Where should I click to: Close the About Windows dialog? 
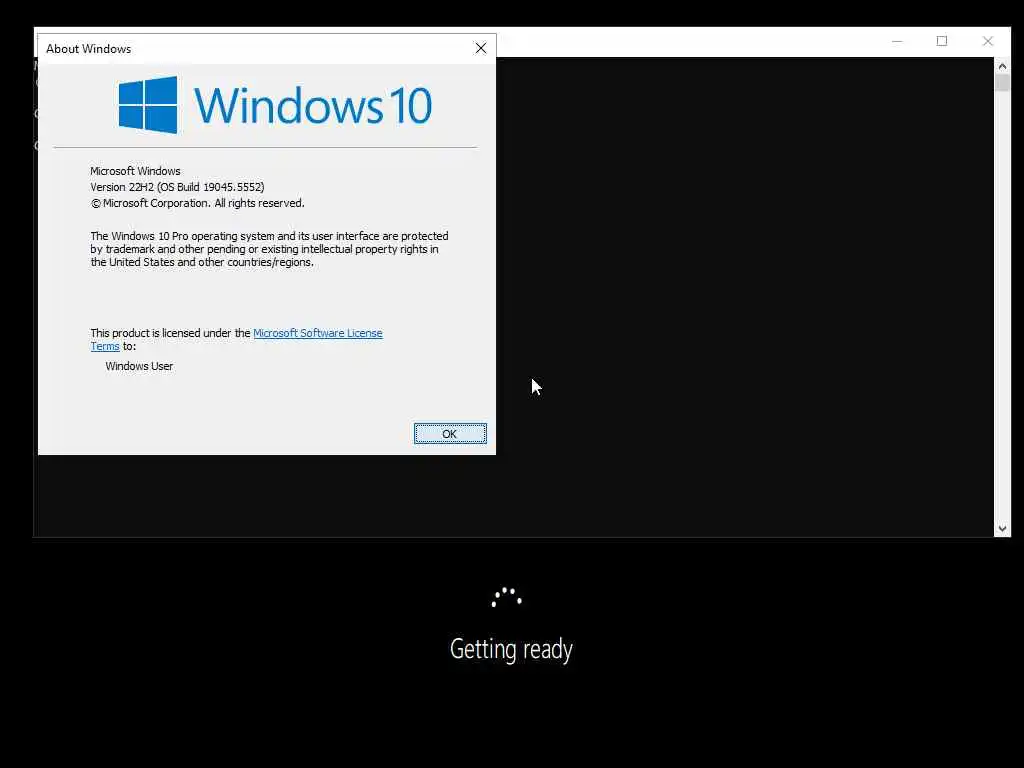point(481,48)
